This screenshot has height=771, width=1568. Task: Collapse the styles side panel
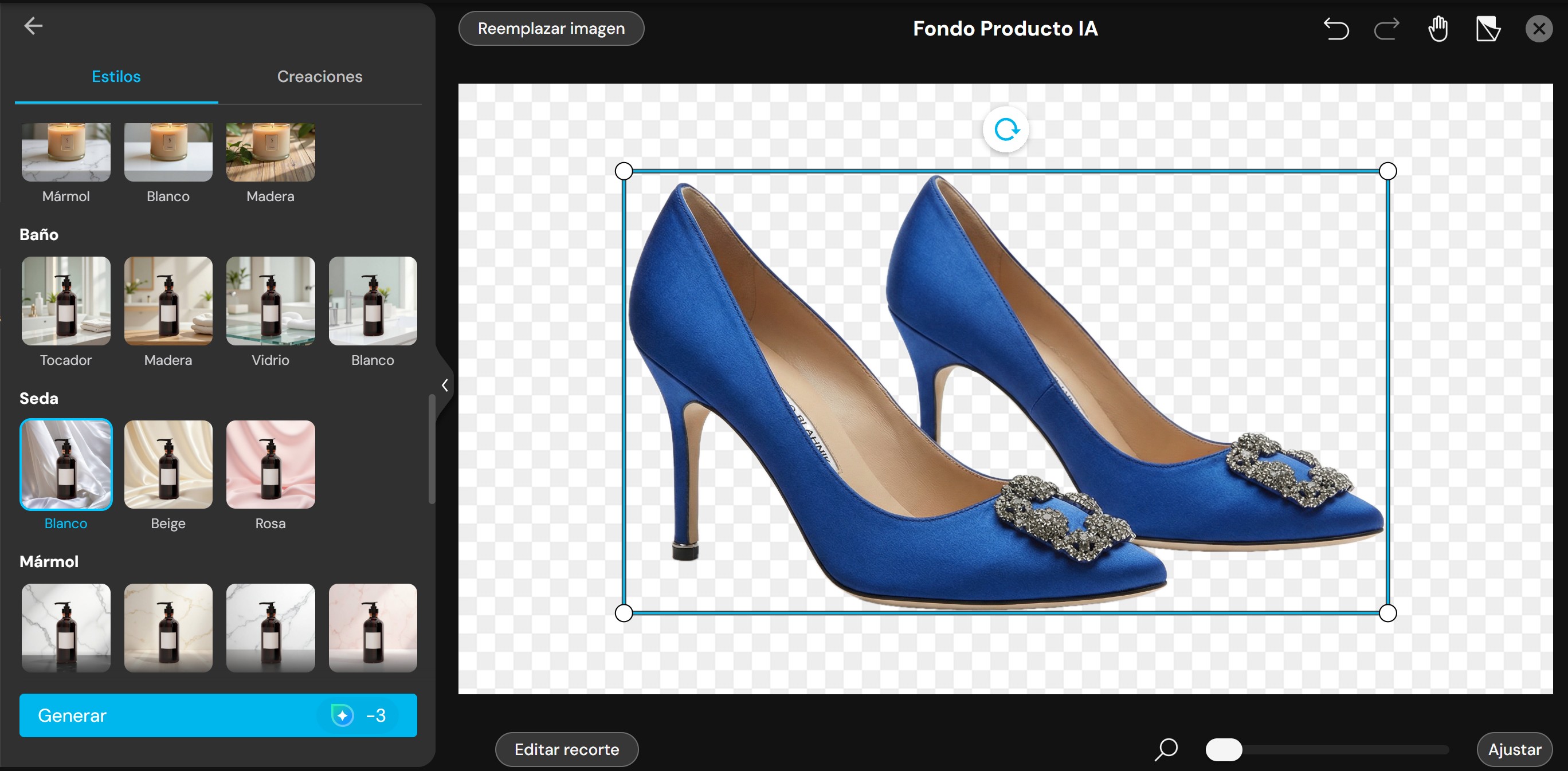[445, 385]
